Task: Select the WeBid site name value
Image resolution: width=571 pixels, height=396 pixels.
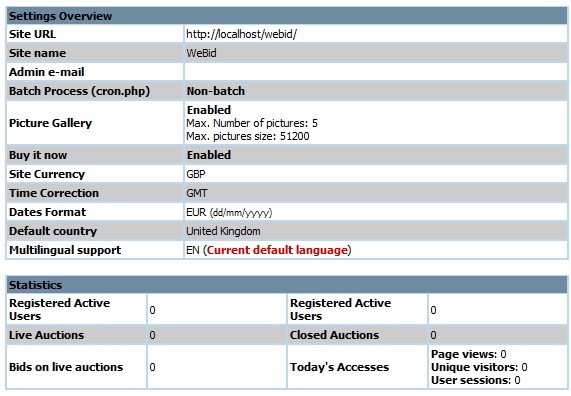Action: pyautogui.click(x=201, y=53)
